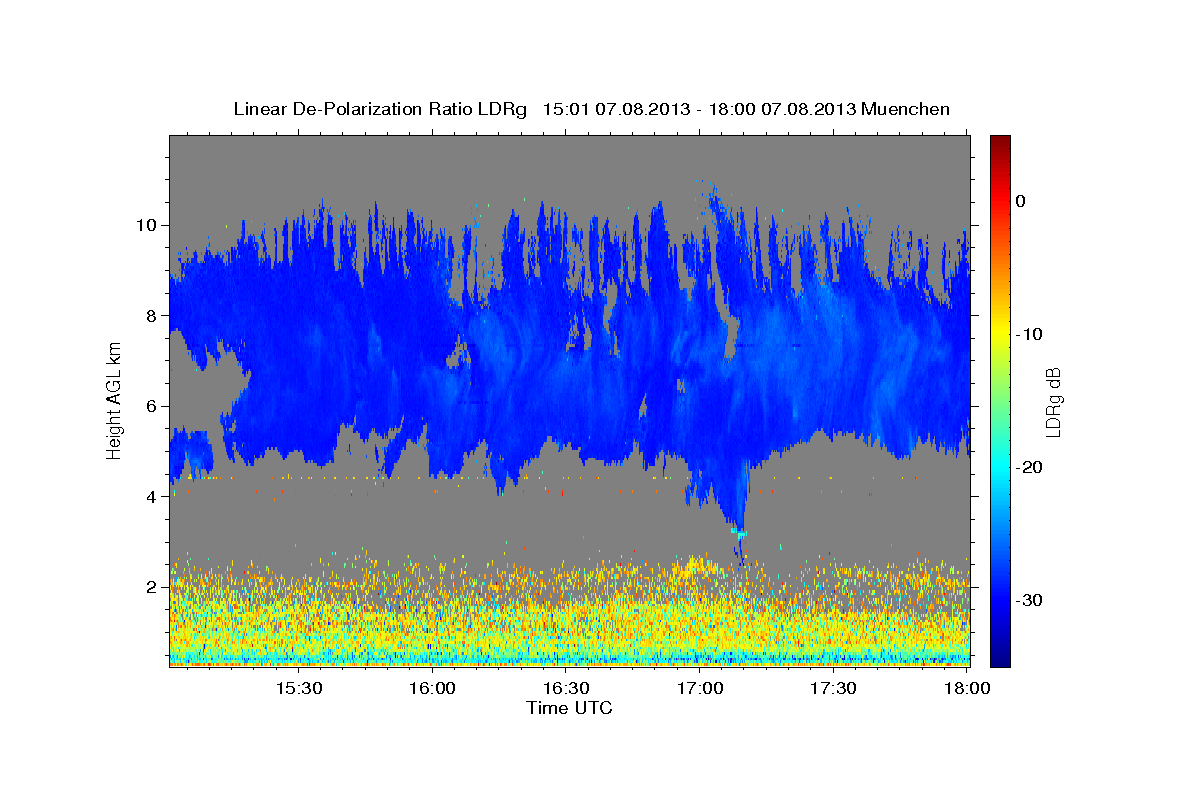The image size is (1200, 800).
Task: Click the 16:00 time tick label
Action: pos(432,689)
